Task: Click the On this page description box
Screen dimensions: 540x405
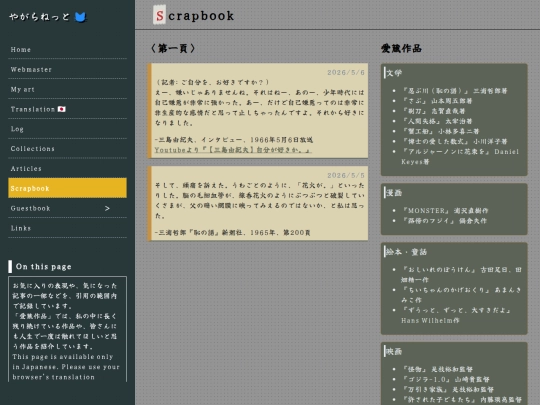Action: click(68, 329)
